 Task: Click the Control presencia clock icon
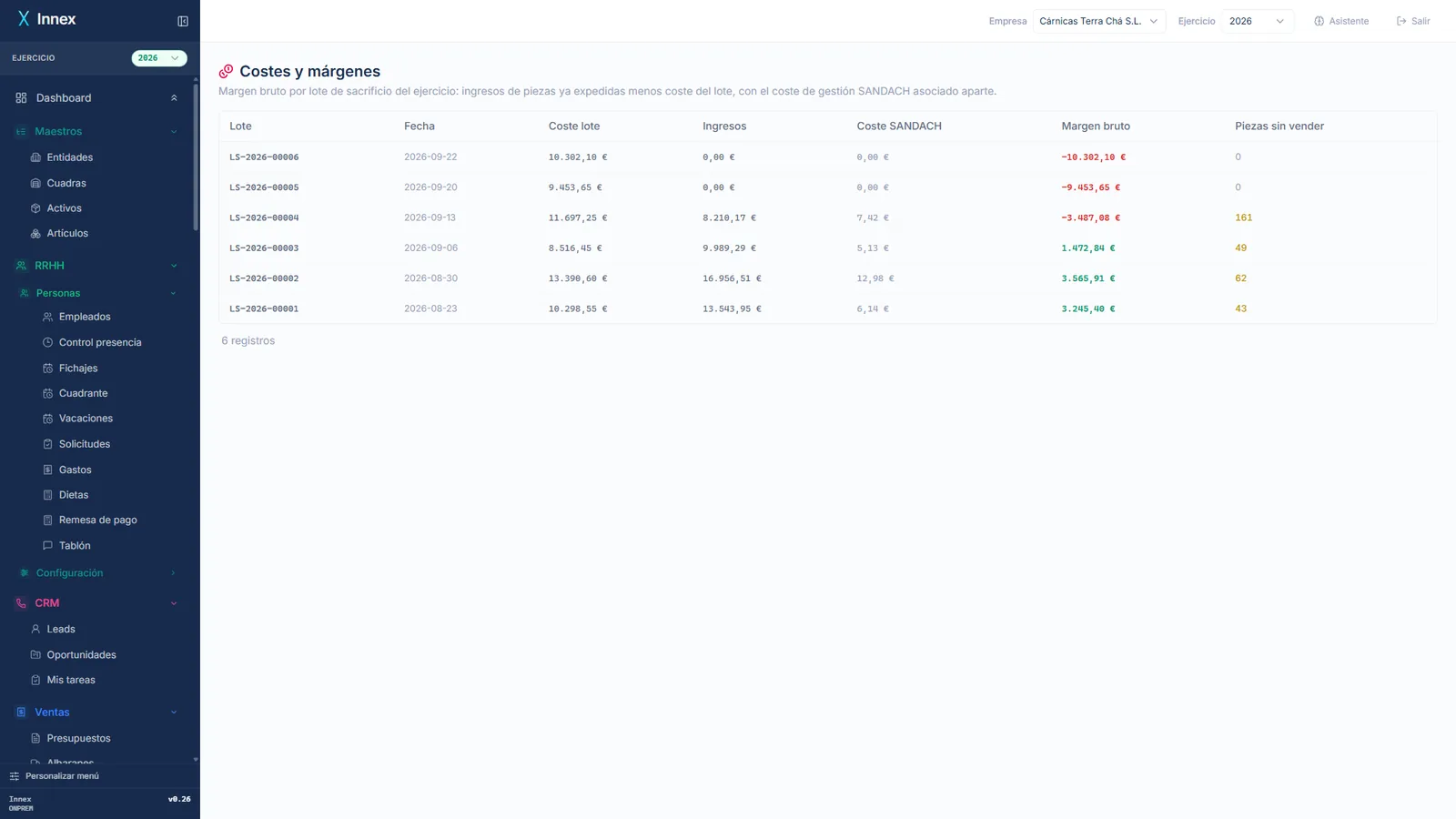point(47,342)
